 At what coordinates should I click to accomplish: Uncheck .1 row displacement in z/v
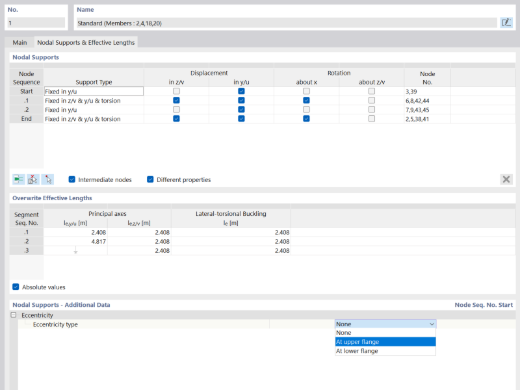click(176, 100)
